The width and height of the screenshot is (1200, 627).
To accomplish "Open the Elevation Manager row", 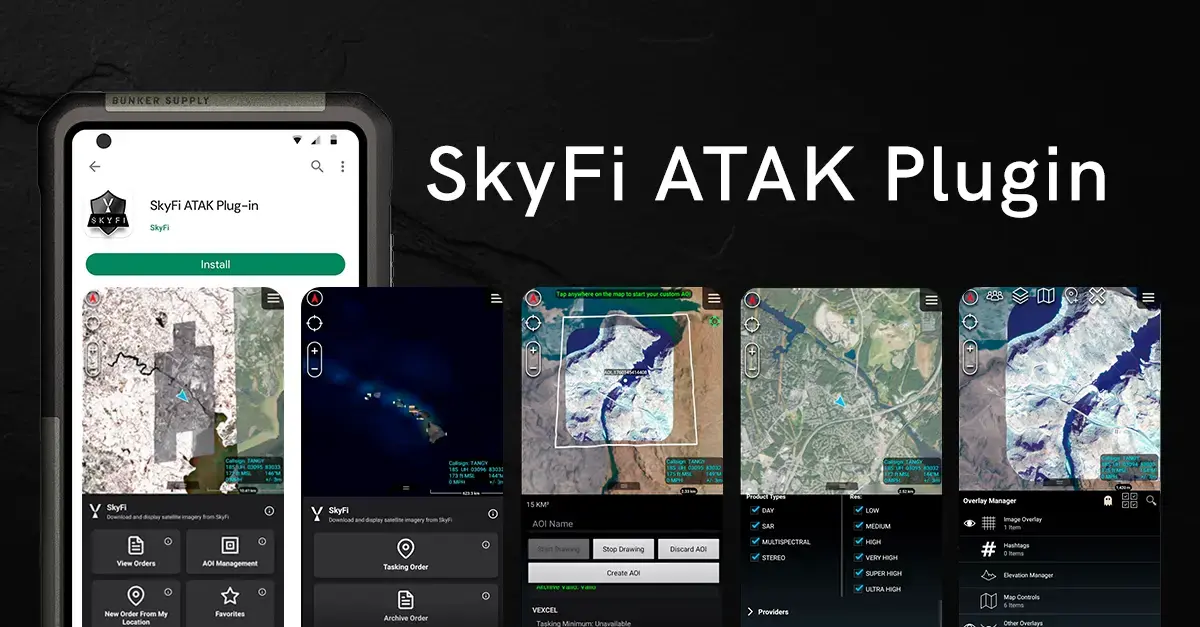I will (1060, 575).
